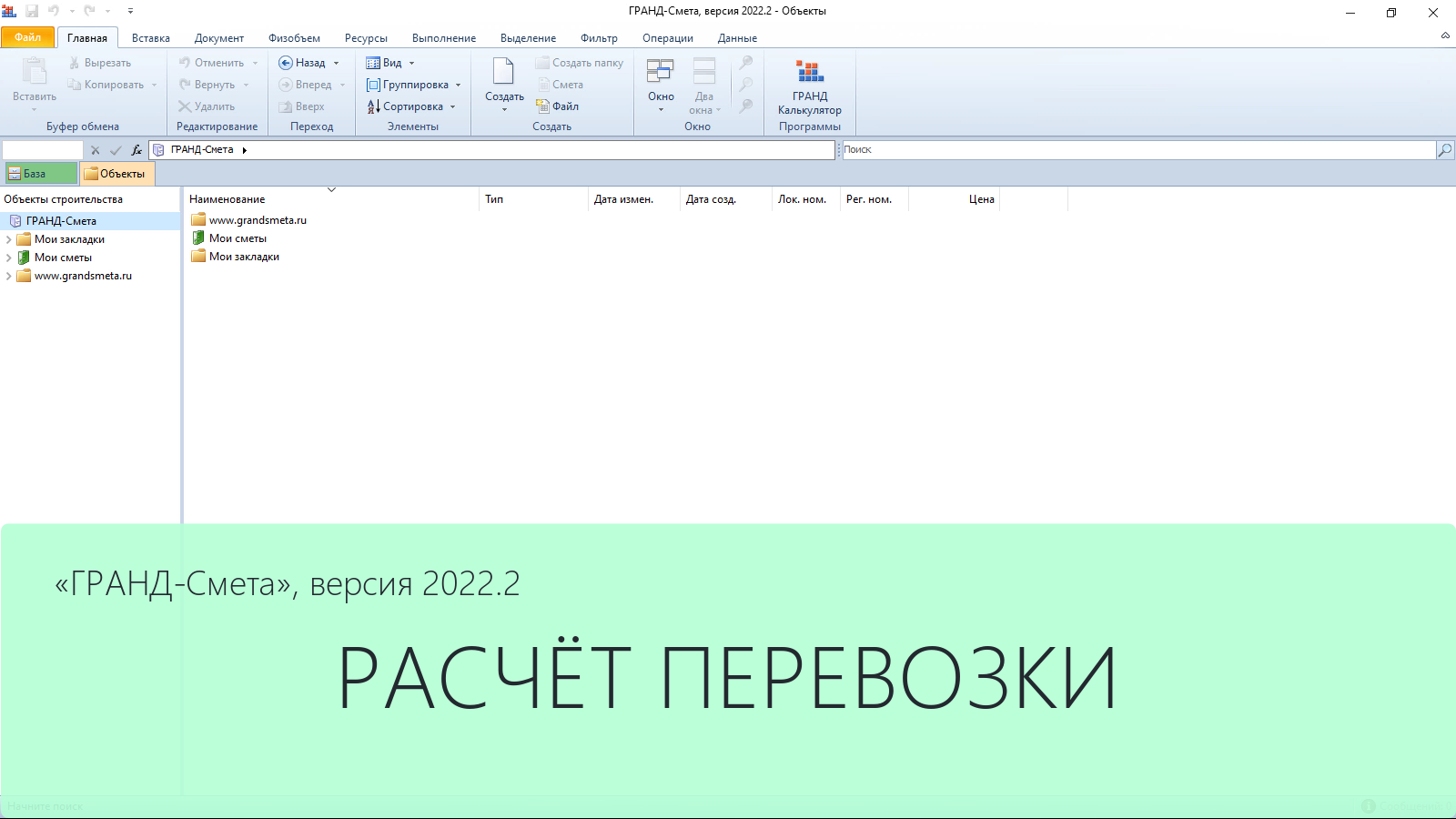
Task: Open the dropdown arrow under Создать
Action: (x=504, y=110)
